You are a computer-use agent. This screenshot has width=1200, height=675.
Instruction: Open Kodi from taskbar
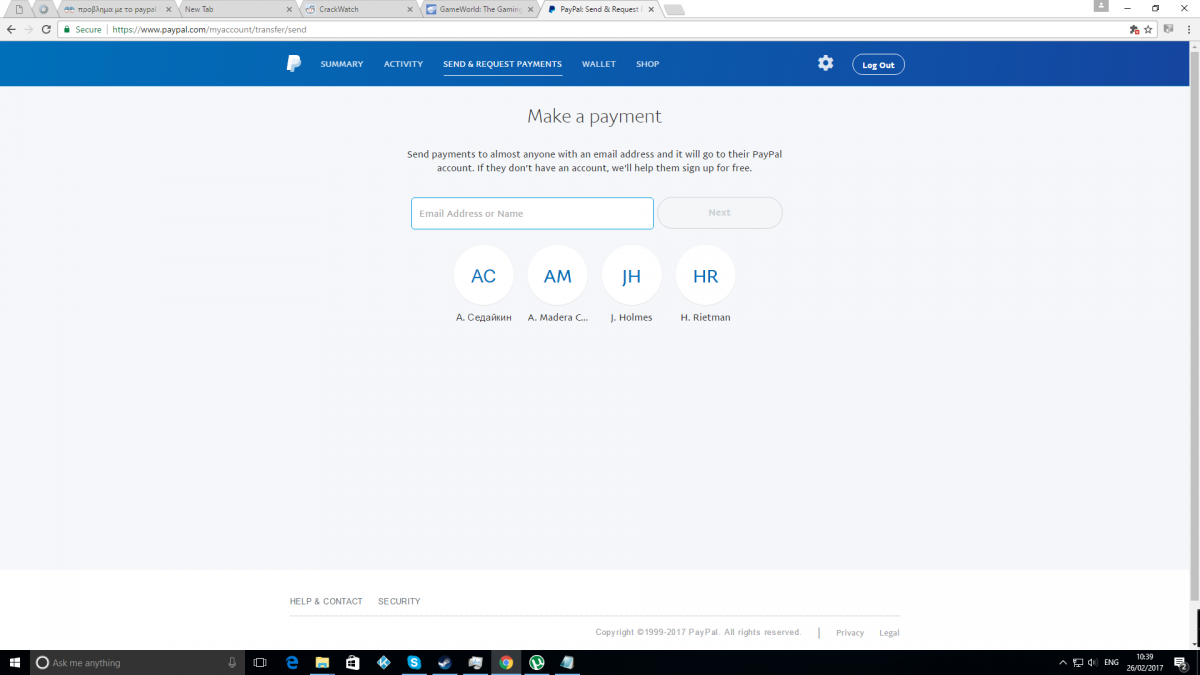coord(384,662)
